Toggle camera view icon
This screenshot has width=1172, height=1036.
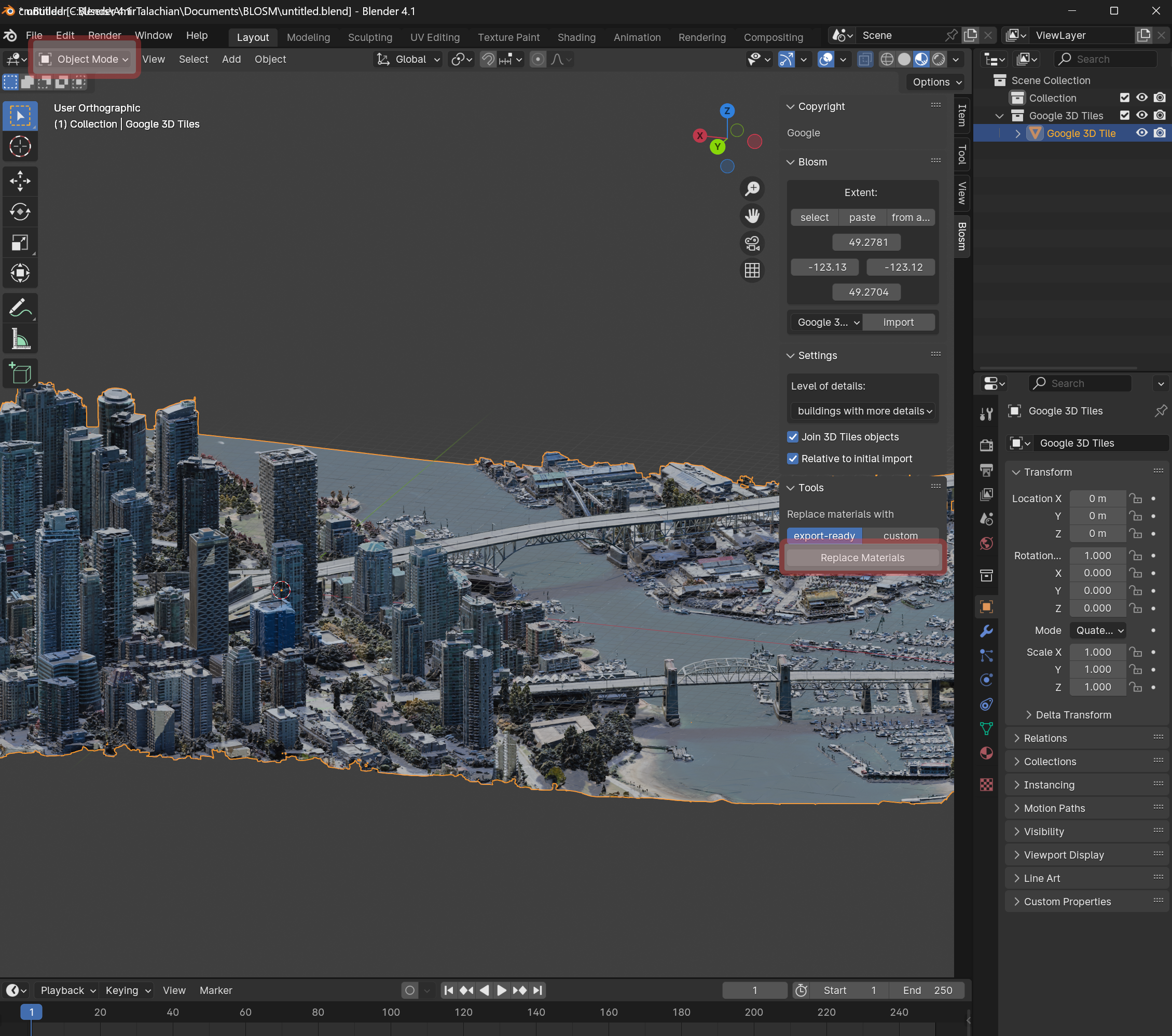[752, 243]
